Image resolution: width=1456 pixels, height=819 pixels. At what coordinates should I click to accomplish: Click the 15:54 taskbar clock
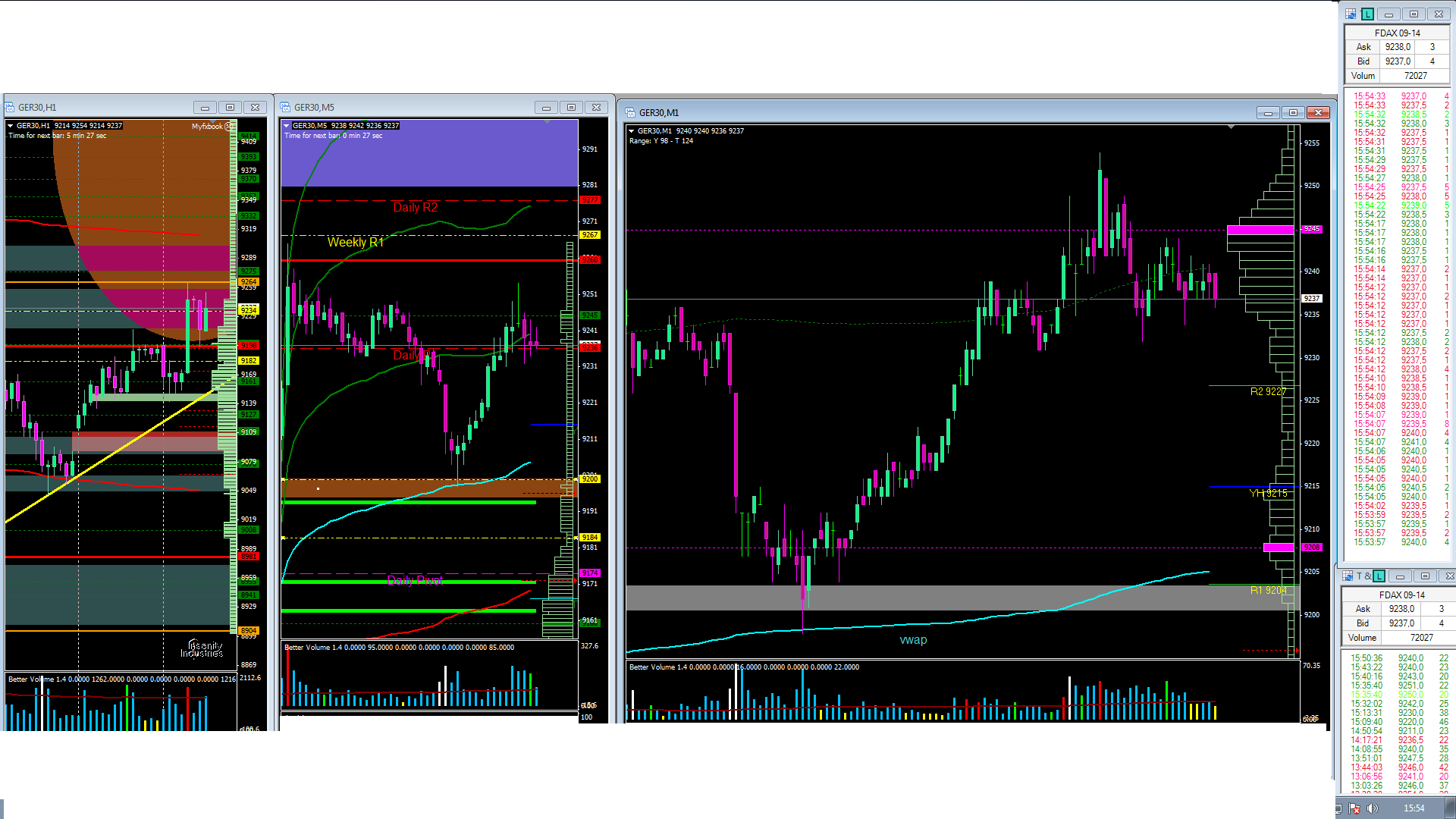coord(1414,808)
